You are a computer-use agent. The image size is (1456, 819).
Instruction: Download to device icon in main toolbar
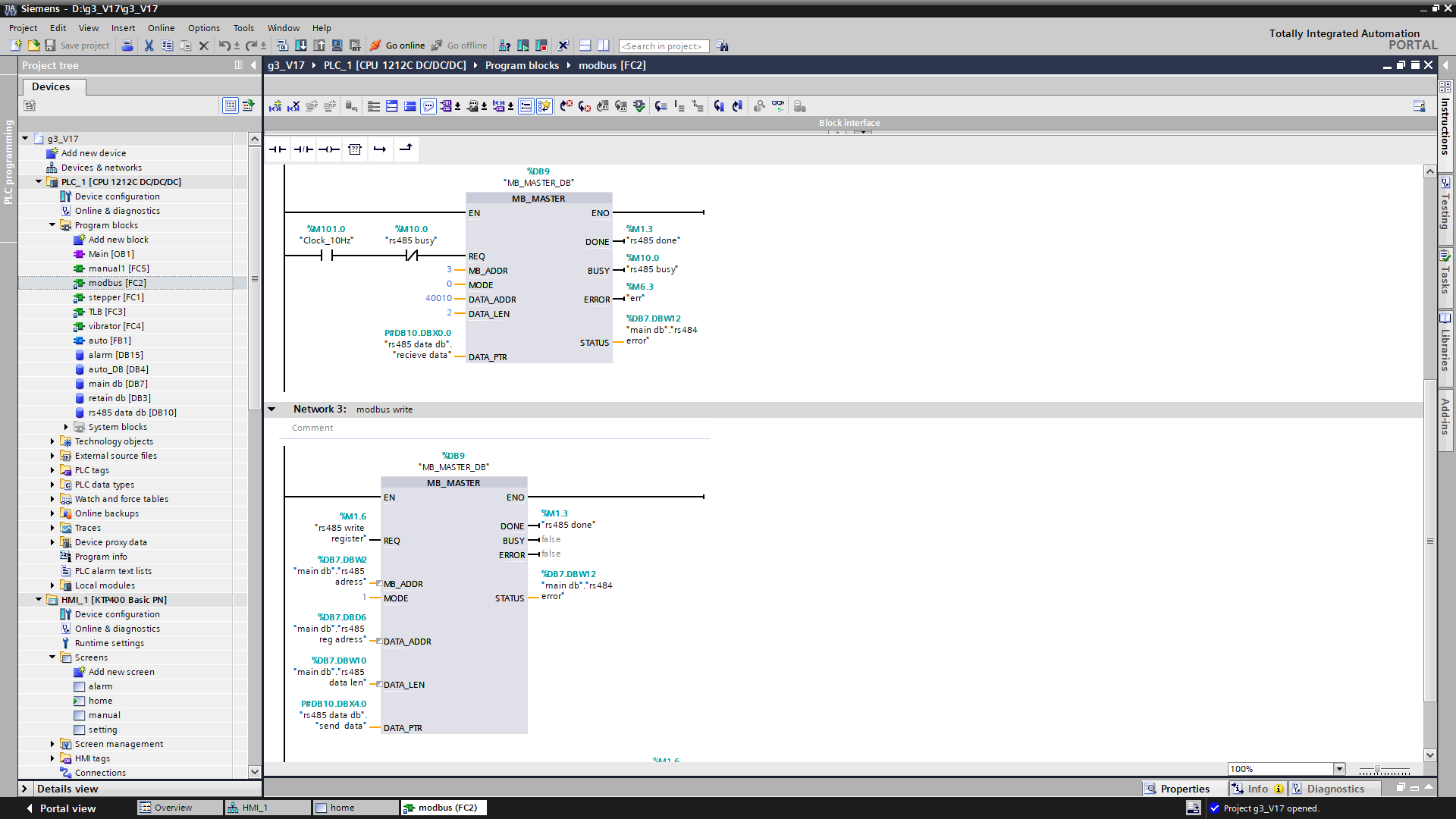click(x=301, y=45)
